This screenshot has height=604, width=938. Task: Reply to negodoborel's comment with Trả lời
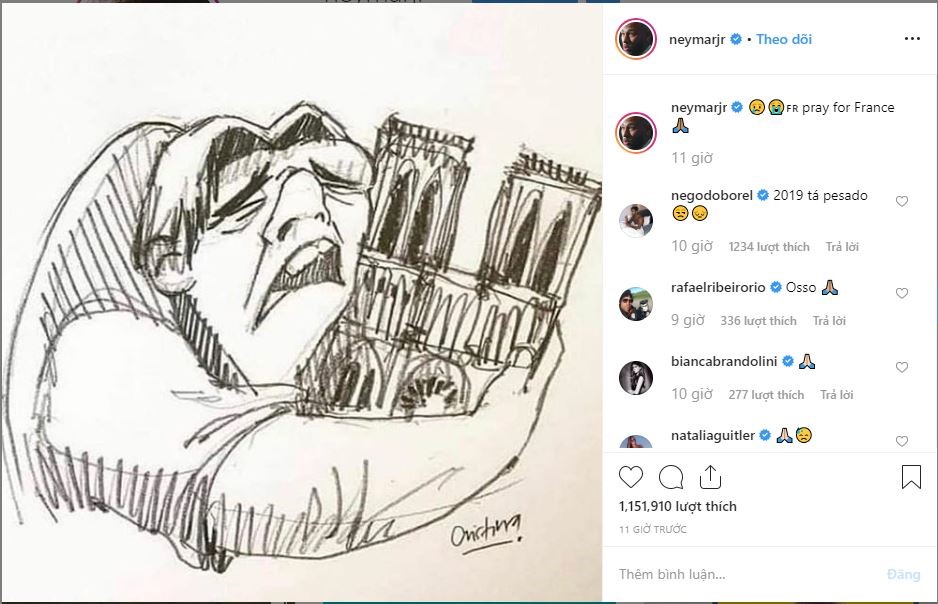pyautogui.click(x=842, y=246)
